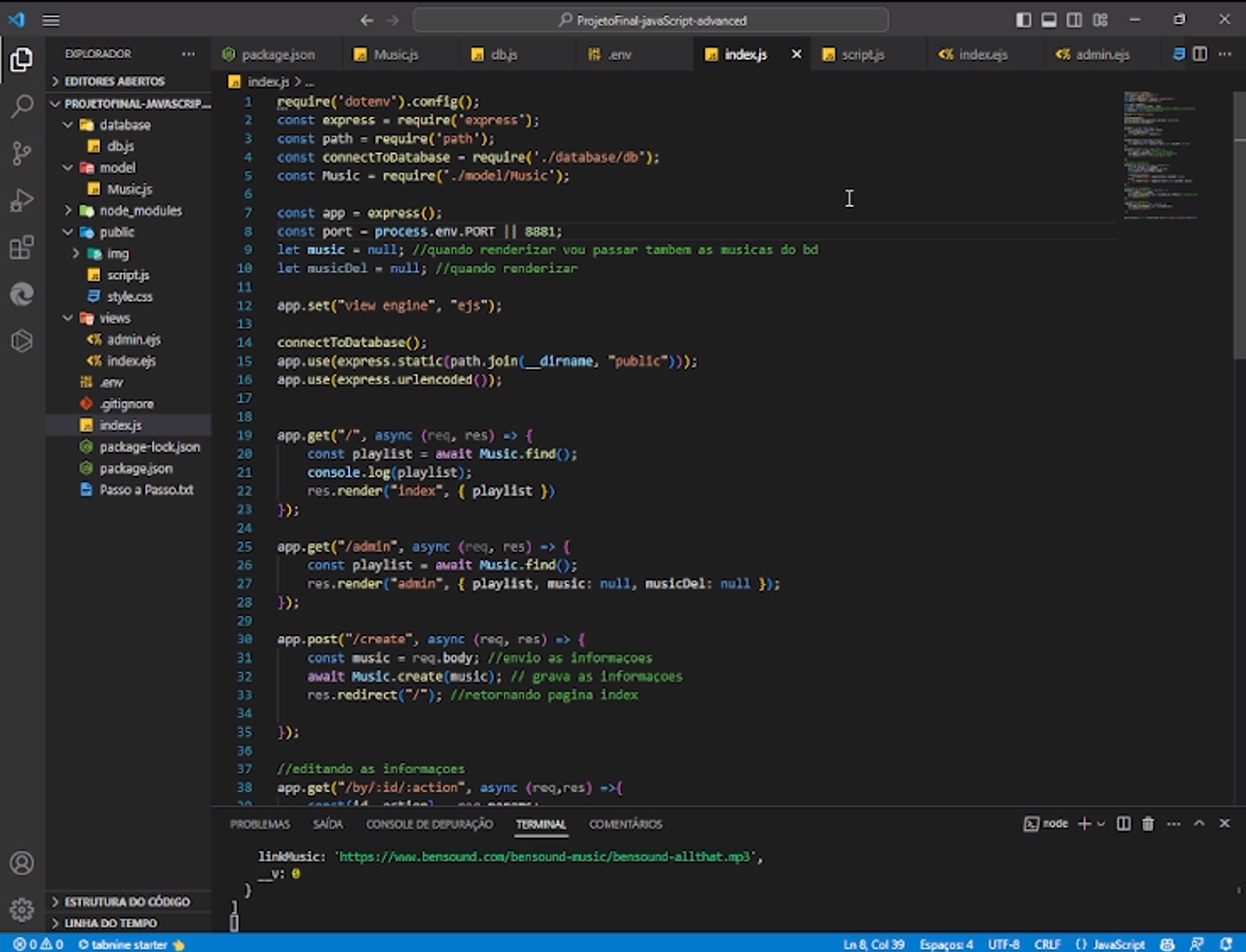This screenshot has width=1246, height=952.
Task: Kill terminal with the trash icon
Action: click(x=1148, y=824)
